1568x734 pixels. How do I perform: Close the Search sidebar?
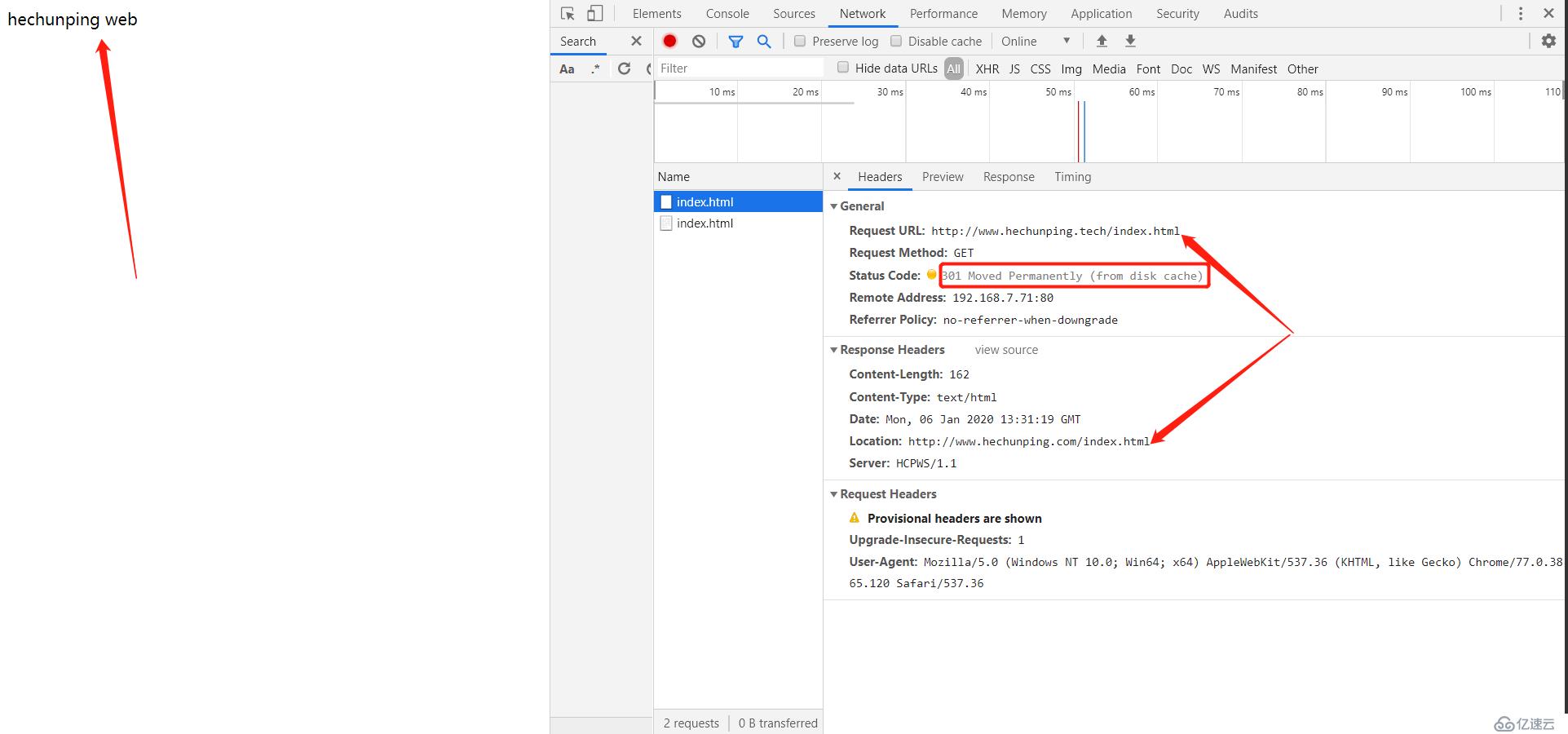(636, 41)
